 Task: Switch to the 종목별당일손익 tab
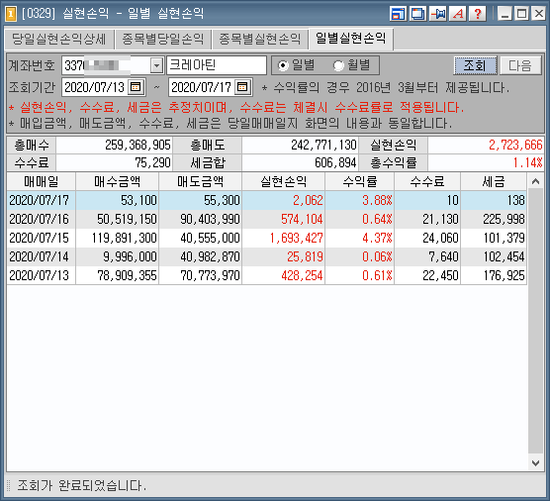coord(163,39)
